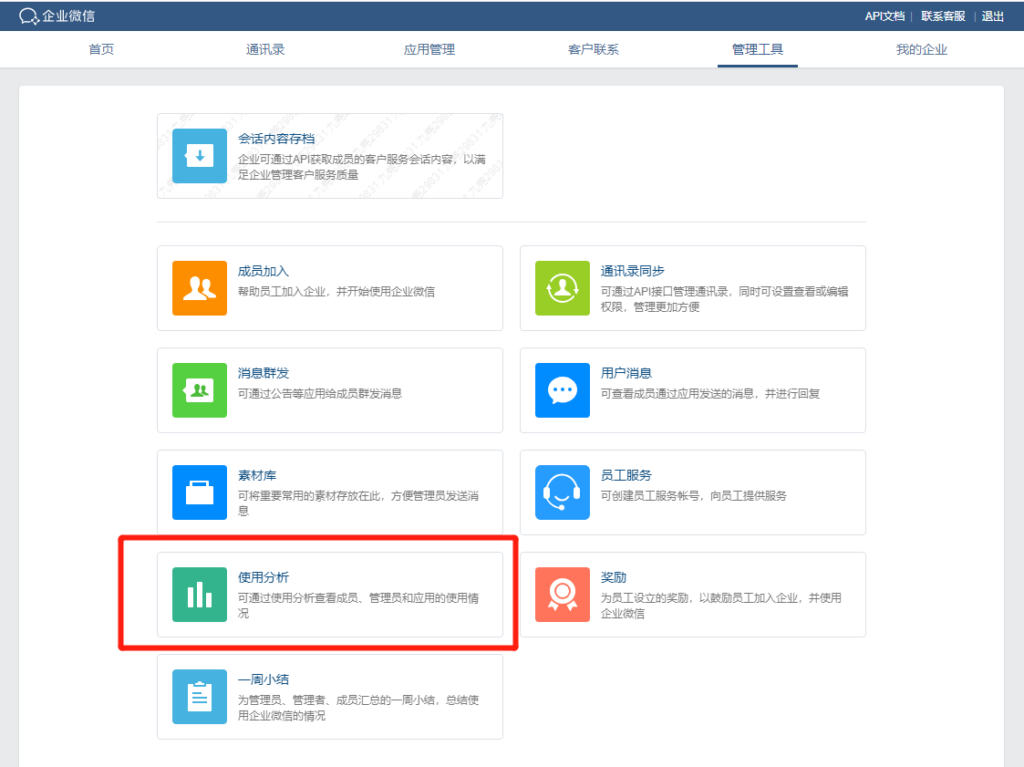Click the green 通讯录同步 sync icon

pyautogui.click(x=562, y=288)
